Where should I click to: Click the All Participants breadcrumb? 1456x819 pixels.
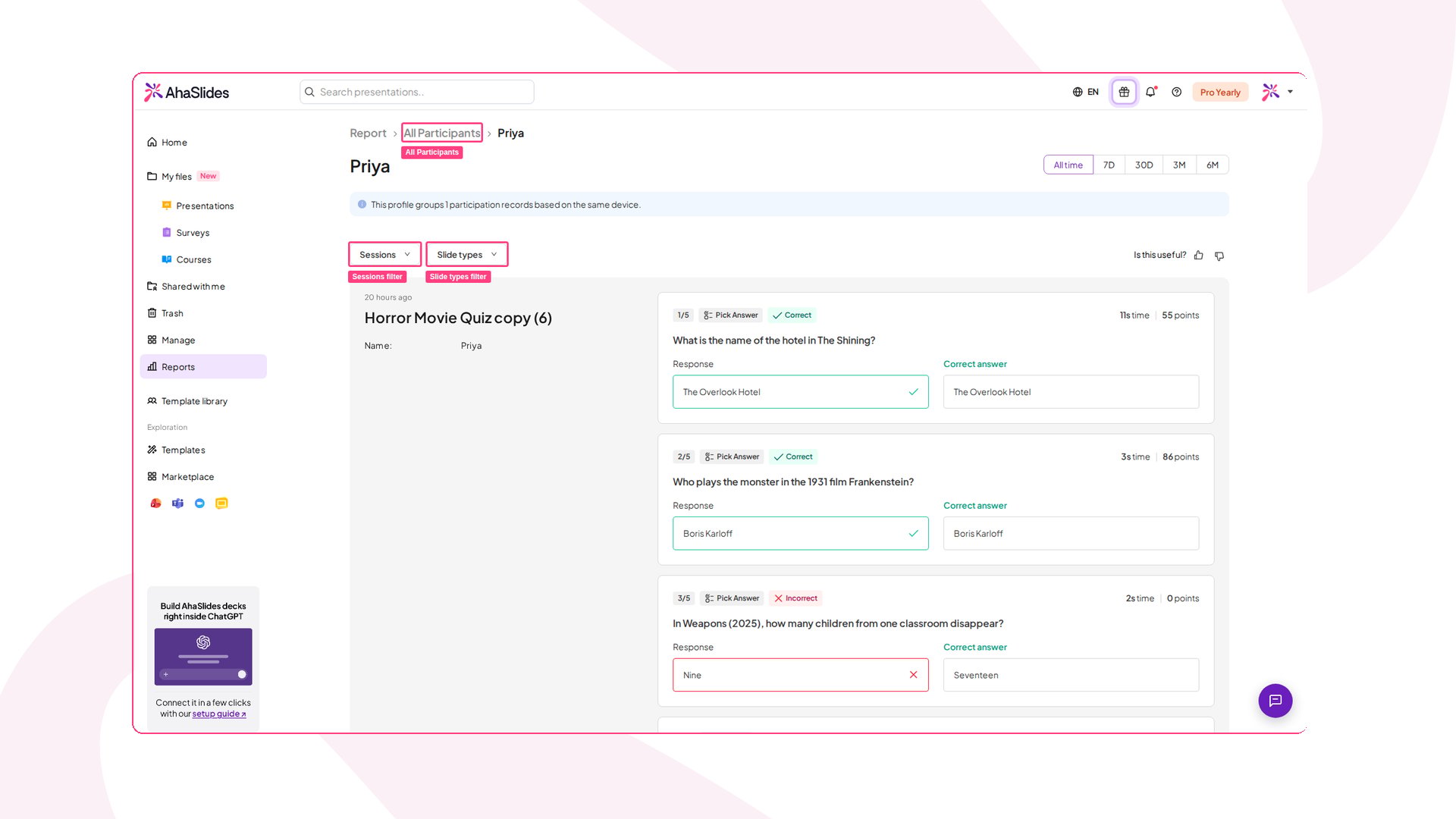(442, 133)
